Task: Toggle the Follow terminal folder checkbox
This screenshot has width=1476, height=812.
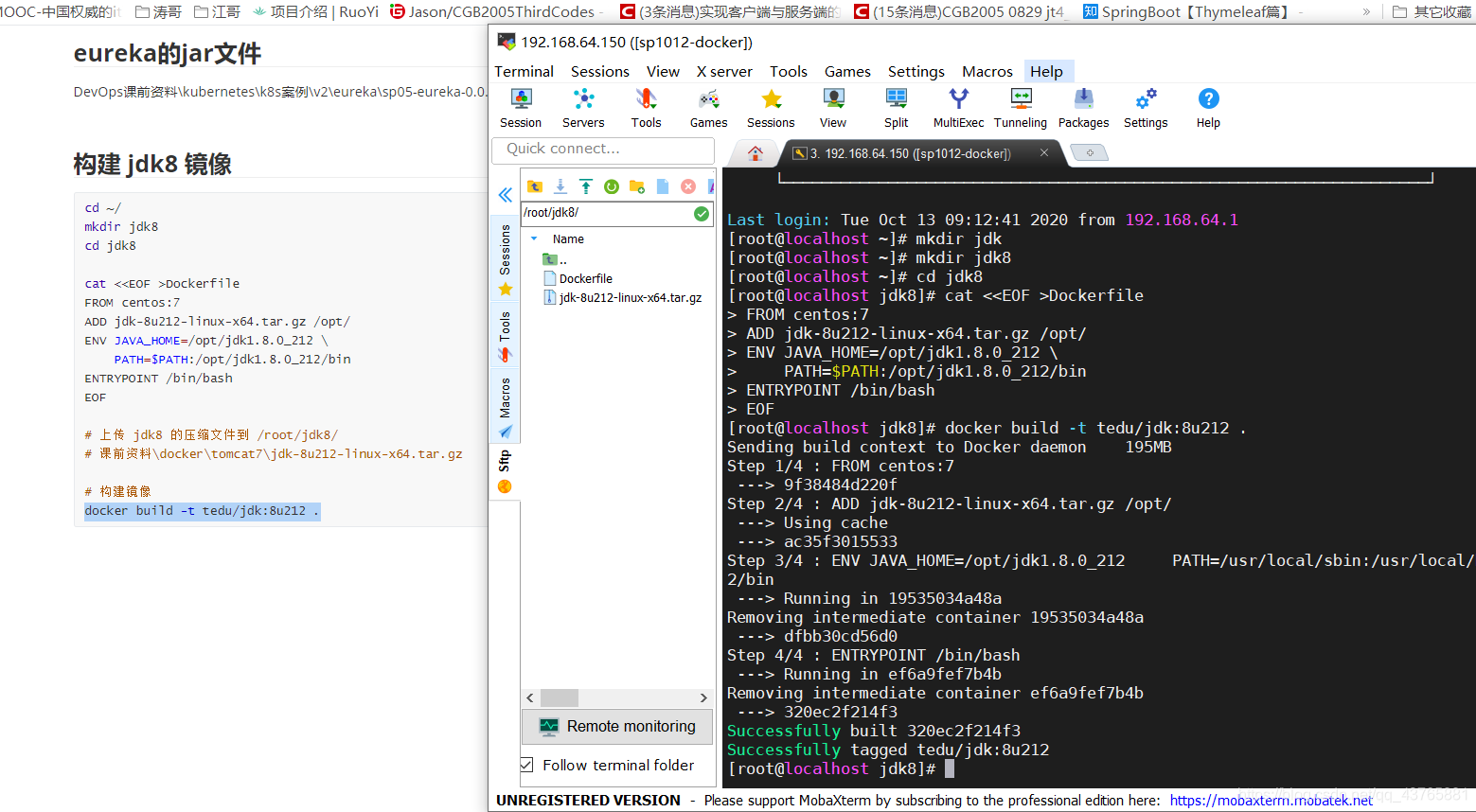Action: tap(527, 765)
